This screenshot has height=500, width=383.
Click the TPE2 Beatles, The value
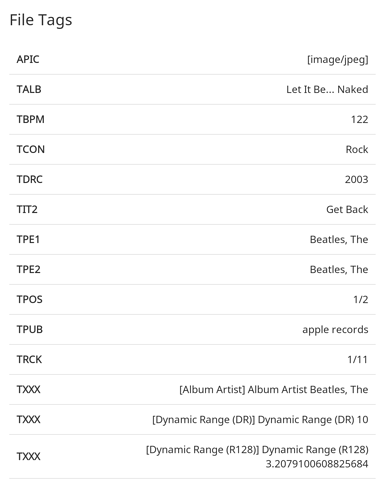(339, 269)
